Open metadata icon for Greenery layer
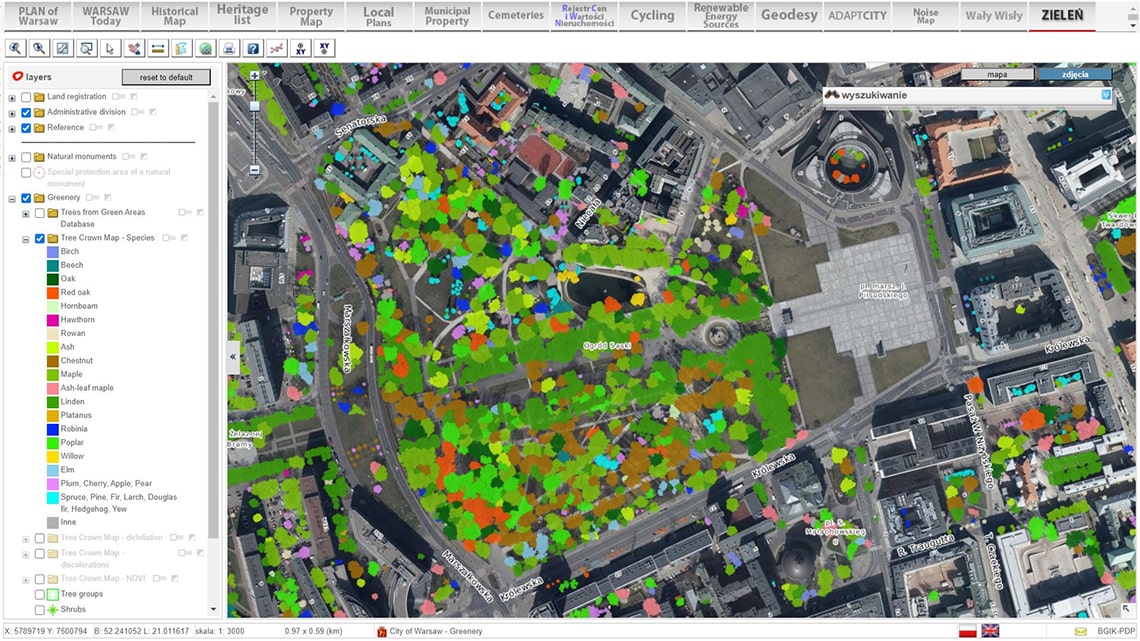 click(108, 198)
